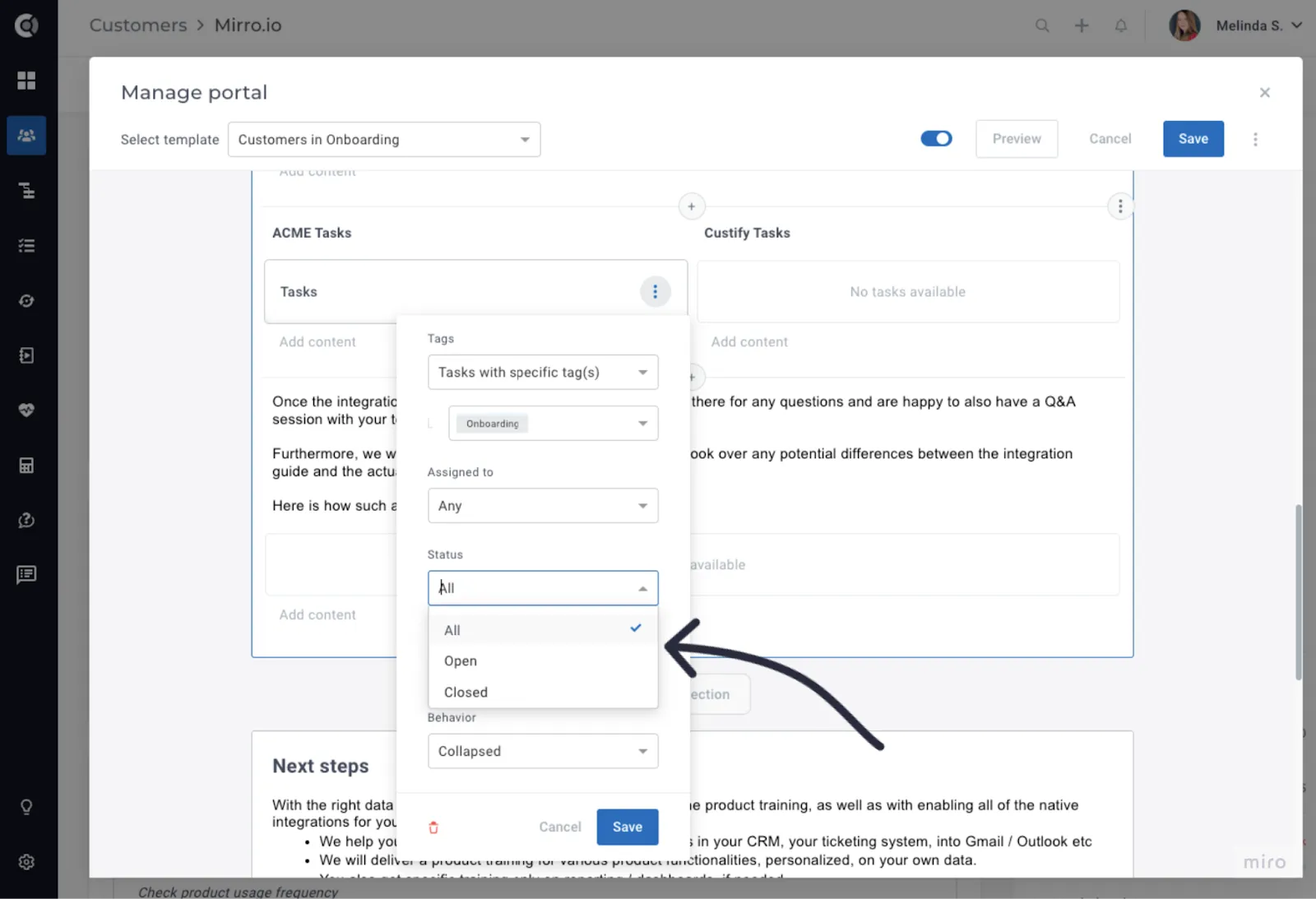
Task: Open the Behavior Collapsed dropdown
Action: click(543, 751)
